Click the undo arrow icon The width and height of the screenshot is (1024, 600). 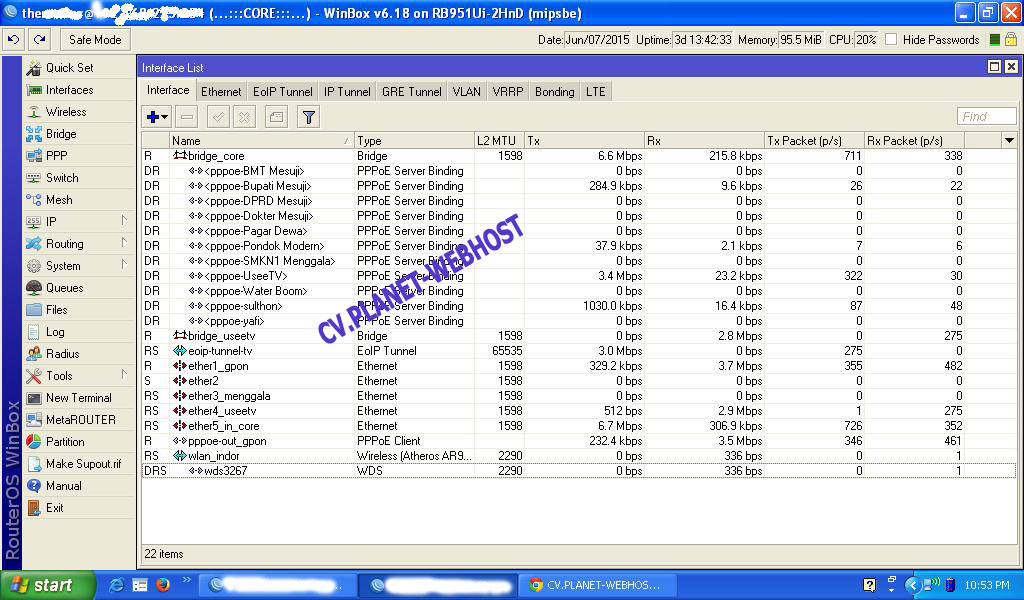tap(14, 40)
